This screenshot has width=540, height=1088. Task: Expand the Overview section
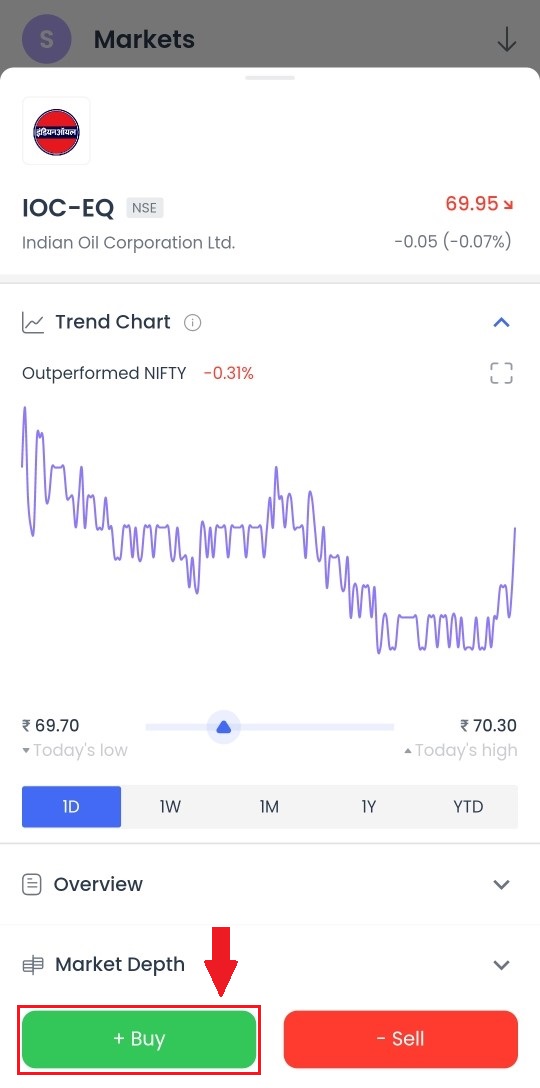(501, 885)
